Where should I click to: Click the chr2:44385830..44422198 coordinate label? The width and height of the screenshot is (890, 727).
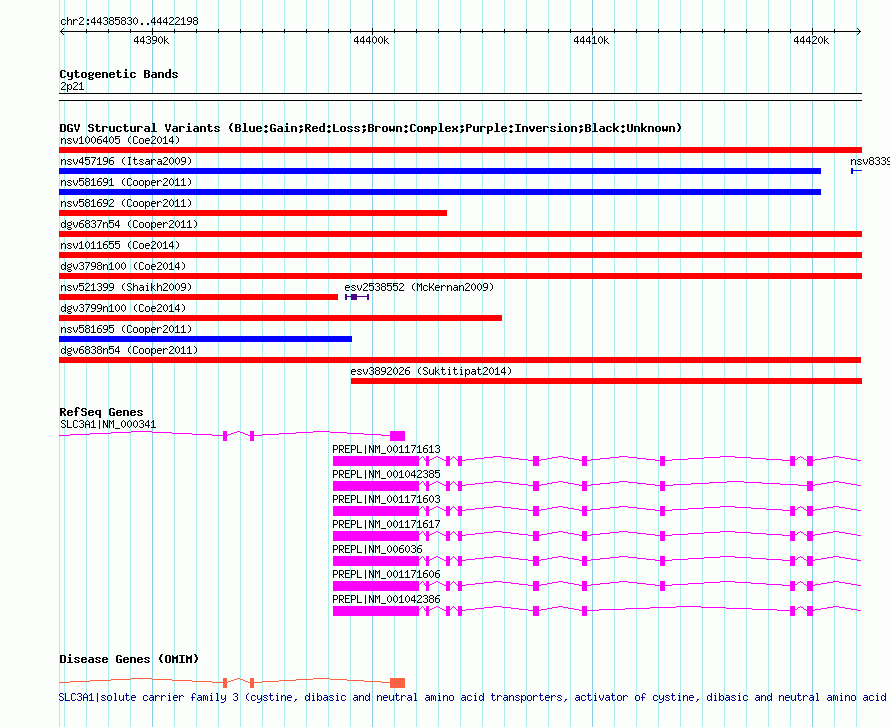[129, 21]
